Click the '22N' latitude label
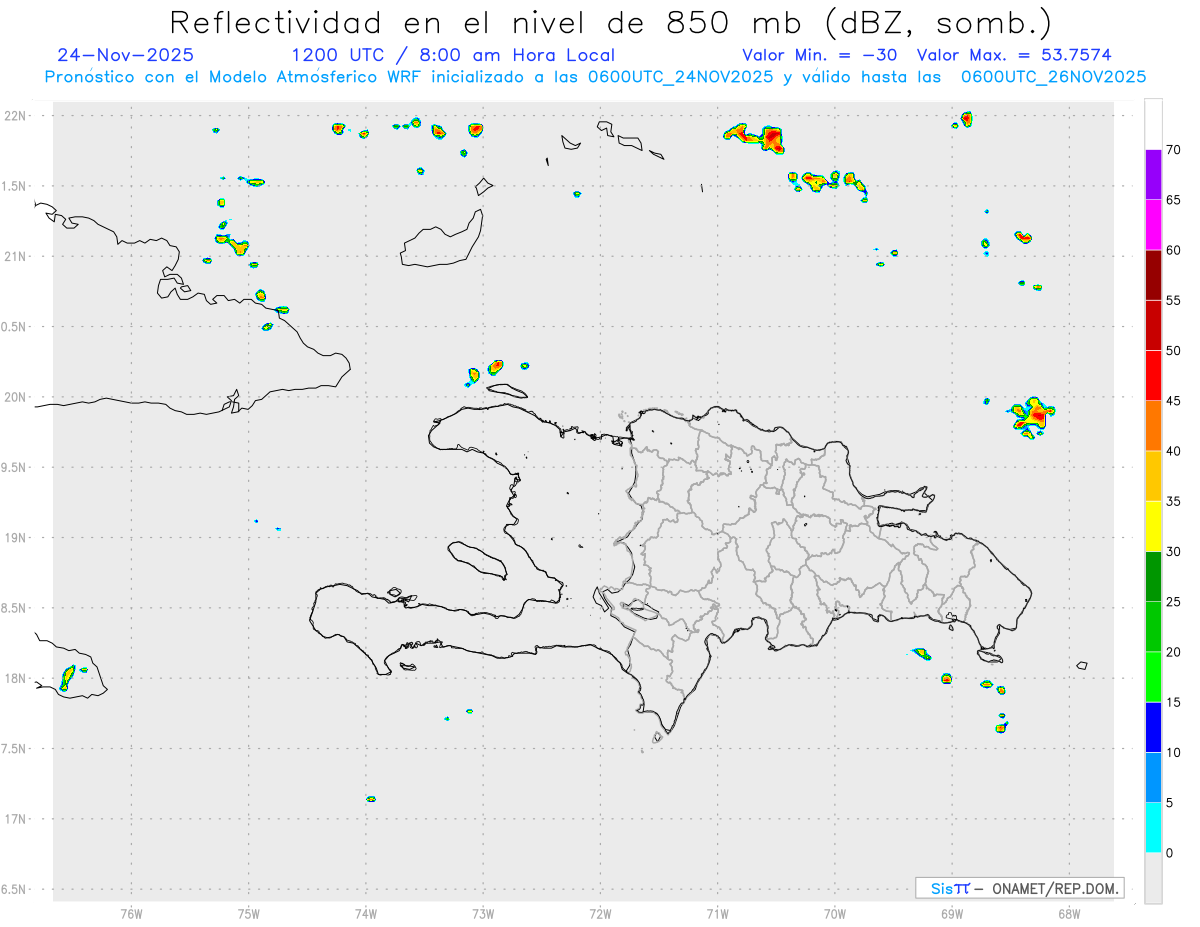Image resolution: width=1200 pixels, height=927 pixels. (17, 116)
